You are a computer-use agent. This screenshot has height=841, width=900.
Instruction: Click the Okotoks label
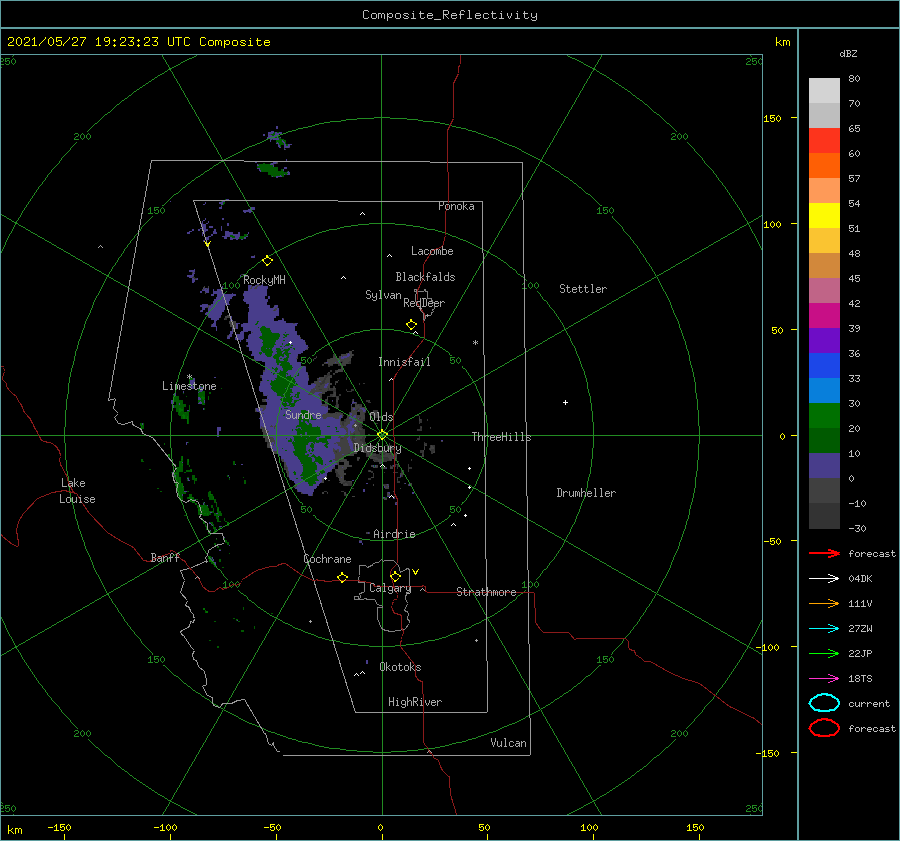click(400, 667)
